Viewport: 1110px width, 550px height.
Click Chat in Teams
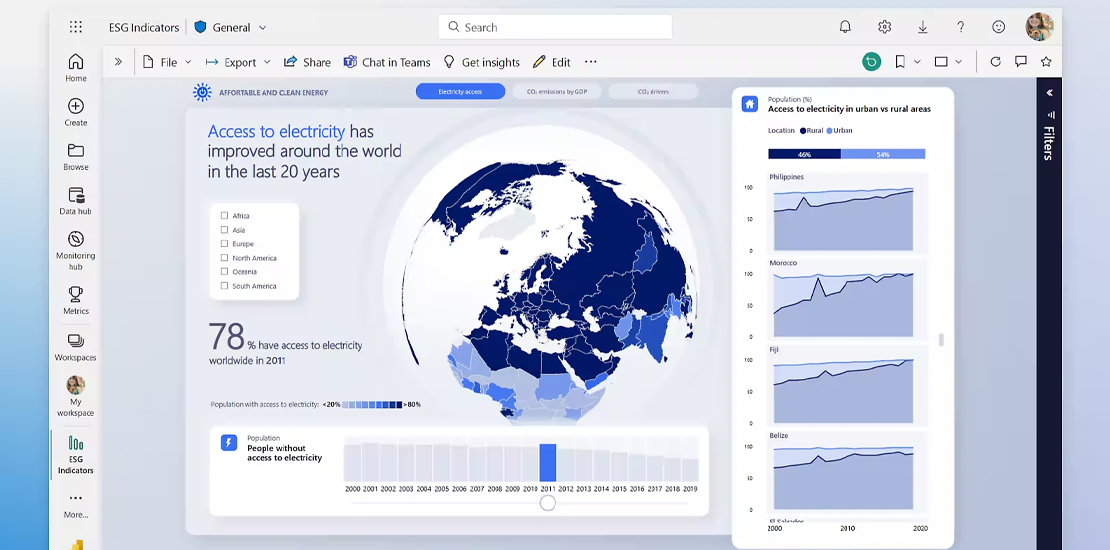tap(387, 62)
